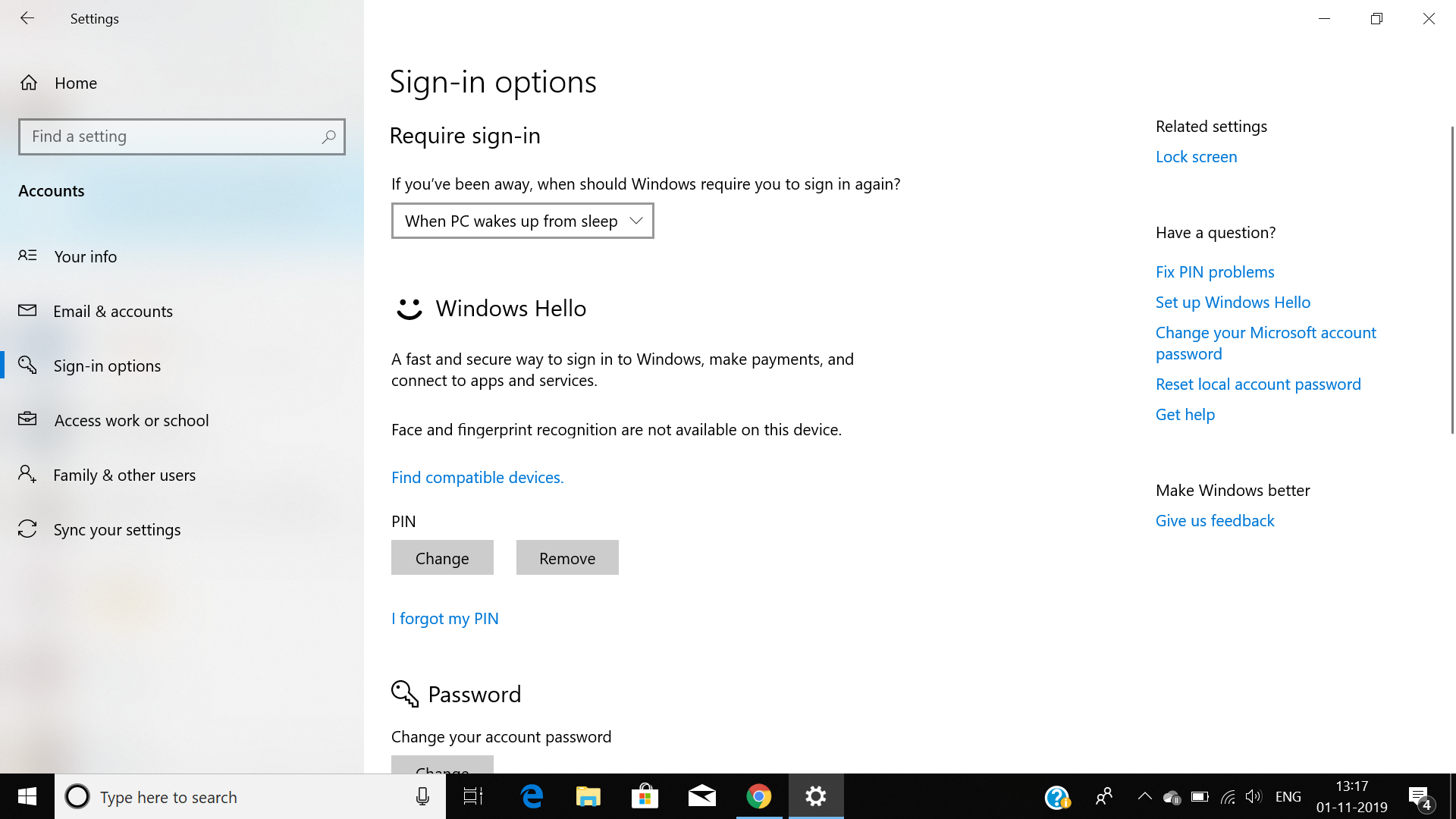Image resolution: width=1456 pixels, height=819 pixels.
Task: Click the microphone icon in the search box
Action: 422,796
